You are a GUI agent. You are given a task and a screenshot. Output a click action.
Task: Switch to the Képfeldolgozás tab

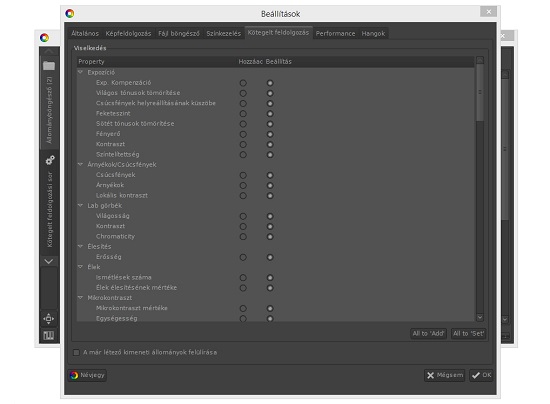coord(128,34)
